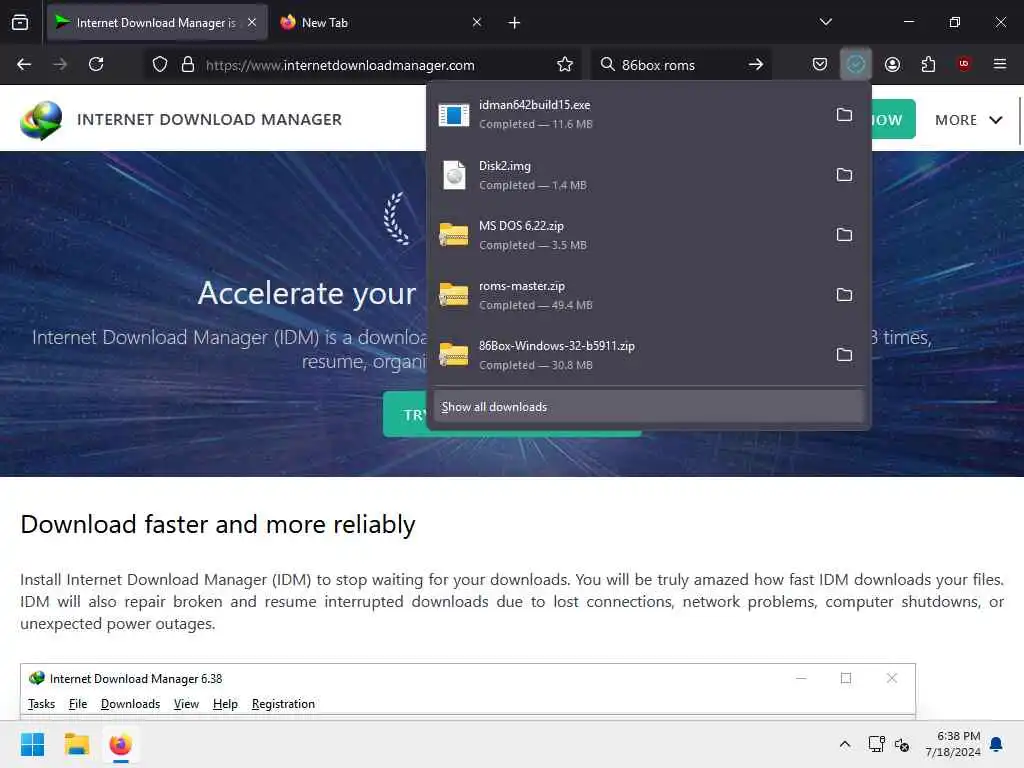List all tabs dropdown arrow
The width and height of the screenshot is (1024, 768).
pyautogui.click(x=825, y=22)
